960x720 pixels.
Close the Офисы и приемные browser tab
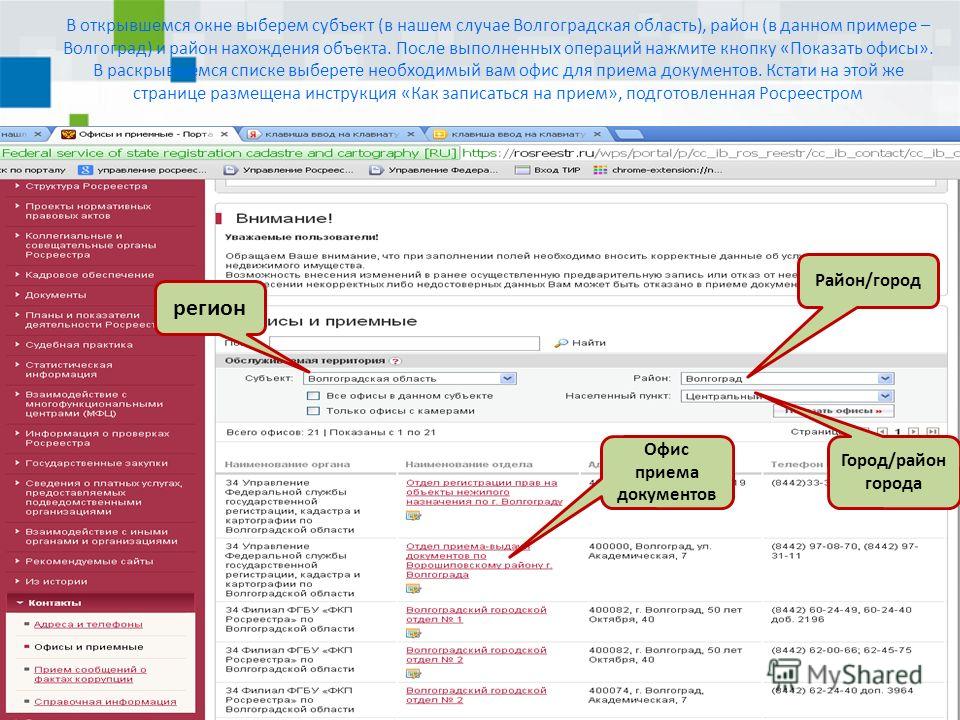click(224, 133)
